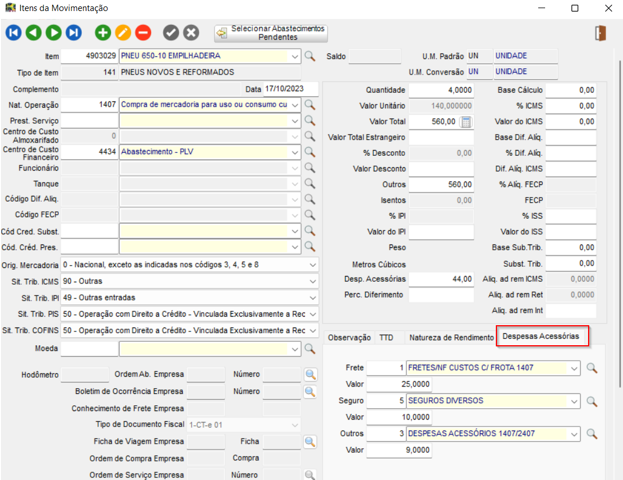The width and height of the screenshot is (623, 480).
Task: Open calculator icon beside Valor Total
Action: click(466, 121)
